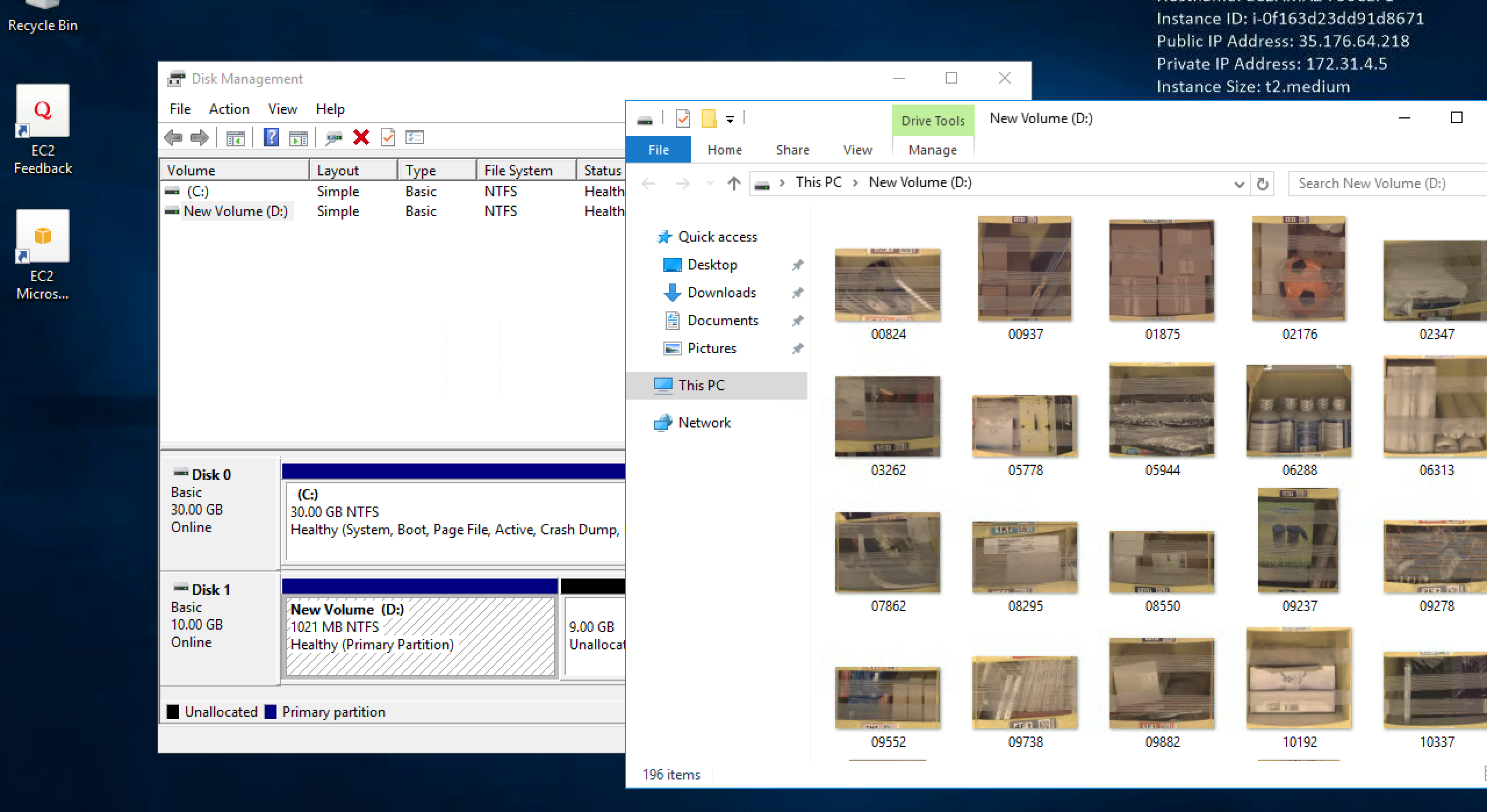Image resolution: width=1487 pixels, height=812 pixels.
Task: Select This PC in navigation pane
Action: tap(717, 386)
